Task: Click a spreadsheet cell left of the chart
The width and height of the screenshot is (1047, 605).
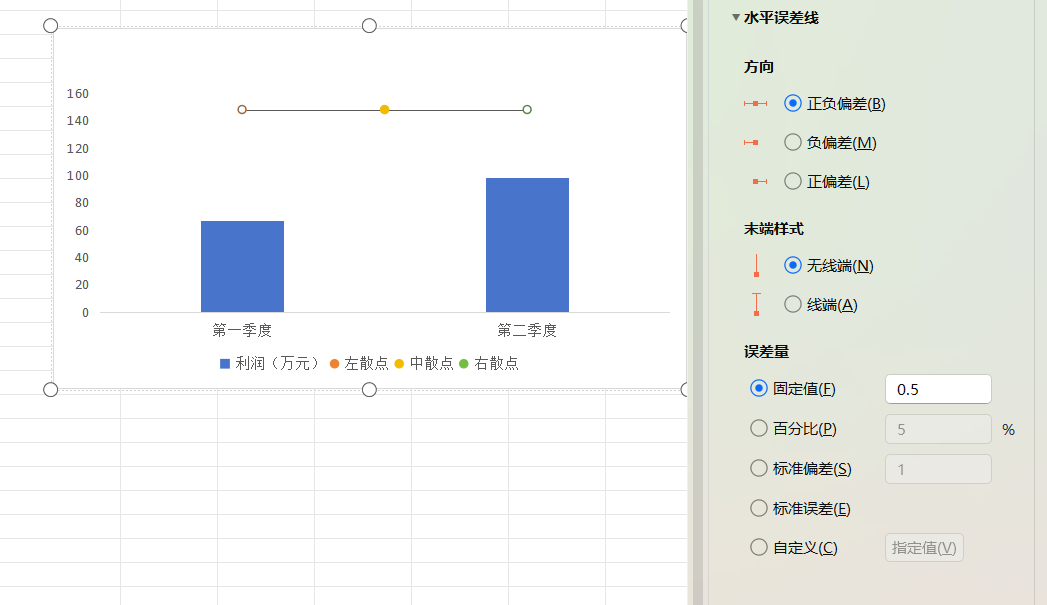Action: coord(20,200)
